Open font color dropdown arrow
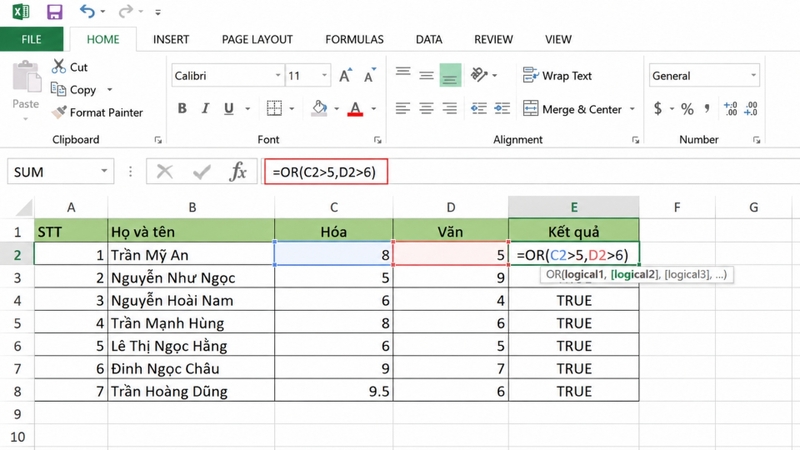Viewport: 800px width, 450px height. [373, 109]
